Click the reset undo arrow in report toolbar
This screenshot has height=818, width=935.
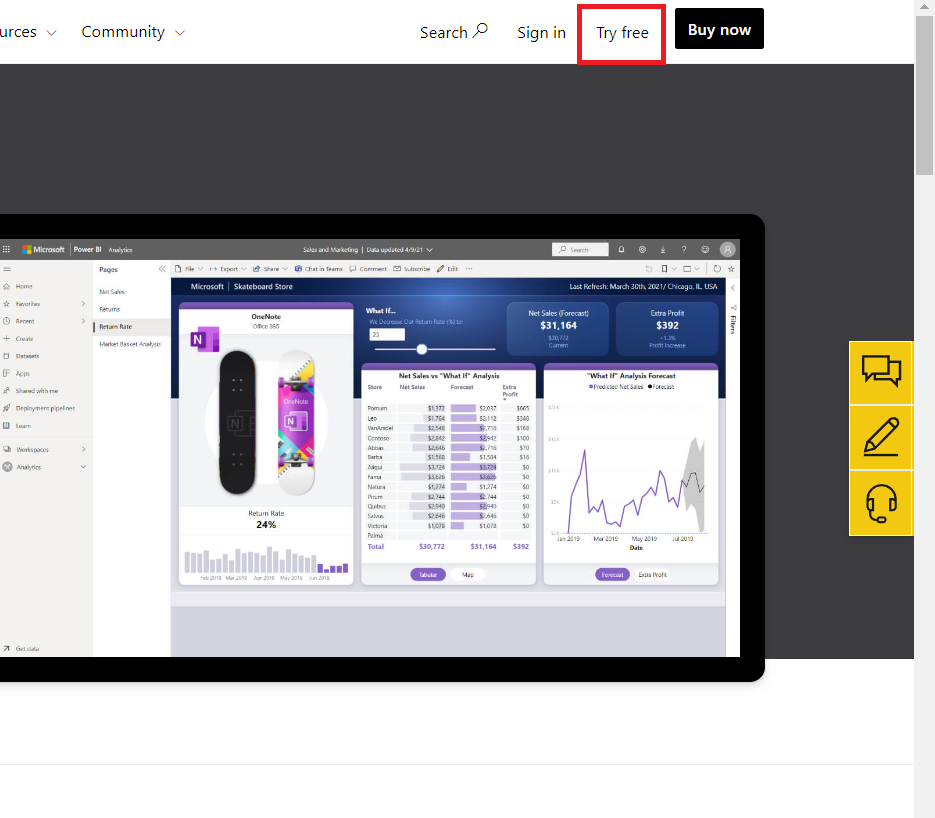[x=649, y=269]
